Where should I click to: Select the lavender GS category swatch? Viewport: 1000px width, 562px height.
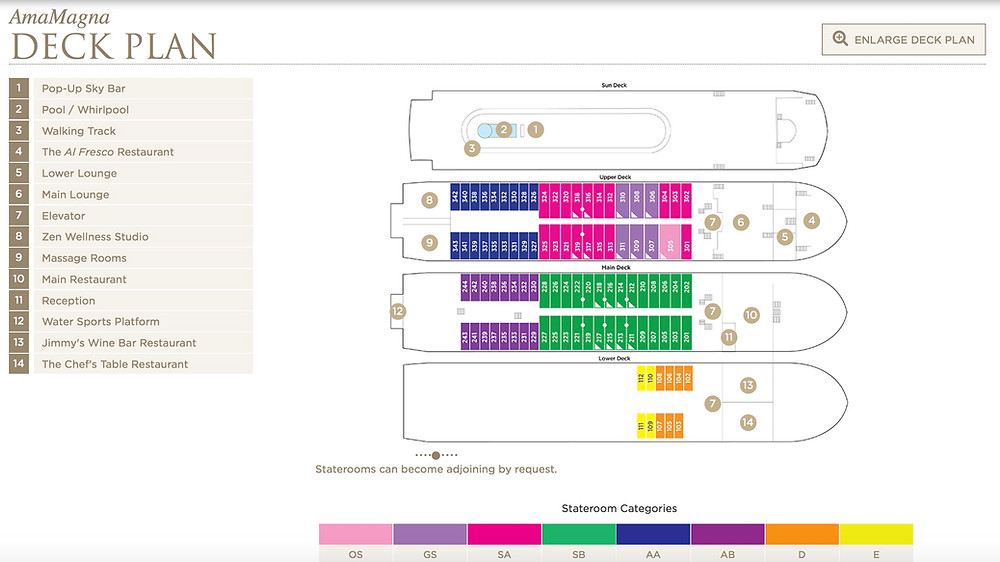point(430,535)
